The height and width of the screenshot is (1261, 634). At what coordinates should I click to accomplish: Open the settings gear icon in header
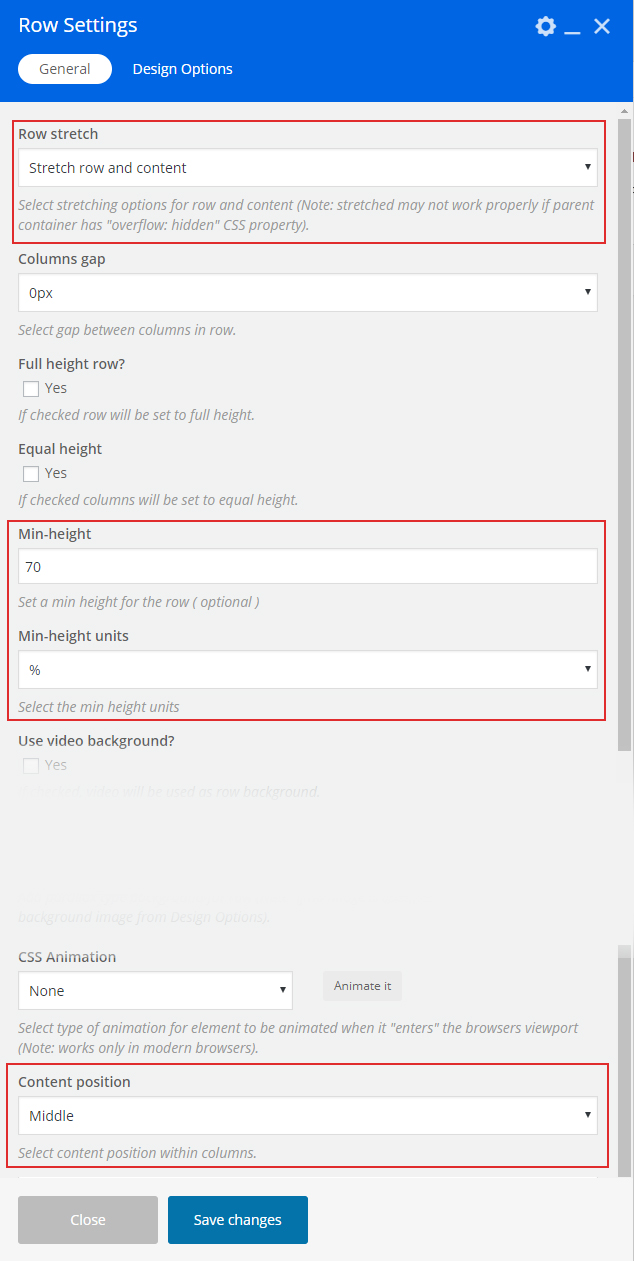click(x=545, y=26)
